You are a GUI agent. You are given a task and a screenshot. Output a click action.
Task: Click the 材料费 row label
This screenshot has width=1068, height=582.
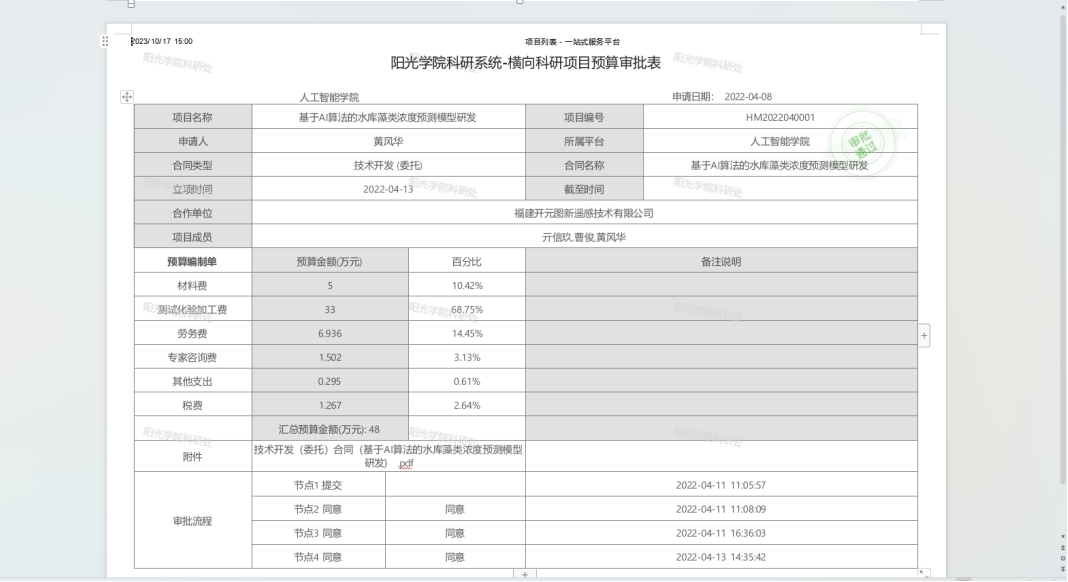coord(193,286)
